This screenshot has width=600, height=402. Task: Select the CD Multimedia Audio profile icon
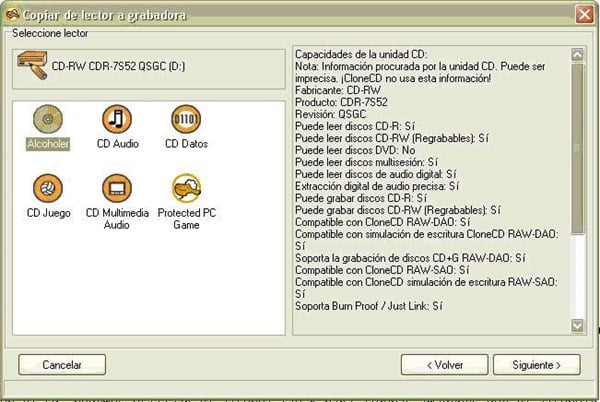[x=117, y=188]
